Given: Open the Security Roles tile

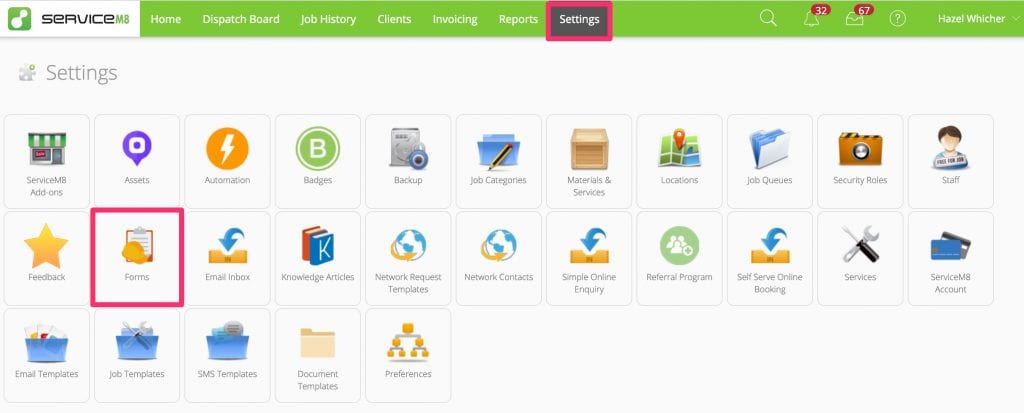Looking at the screenshot, I should tap(860, 161).
